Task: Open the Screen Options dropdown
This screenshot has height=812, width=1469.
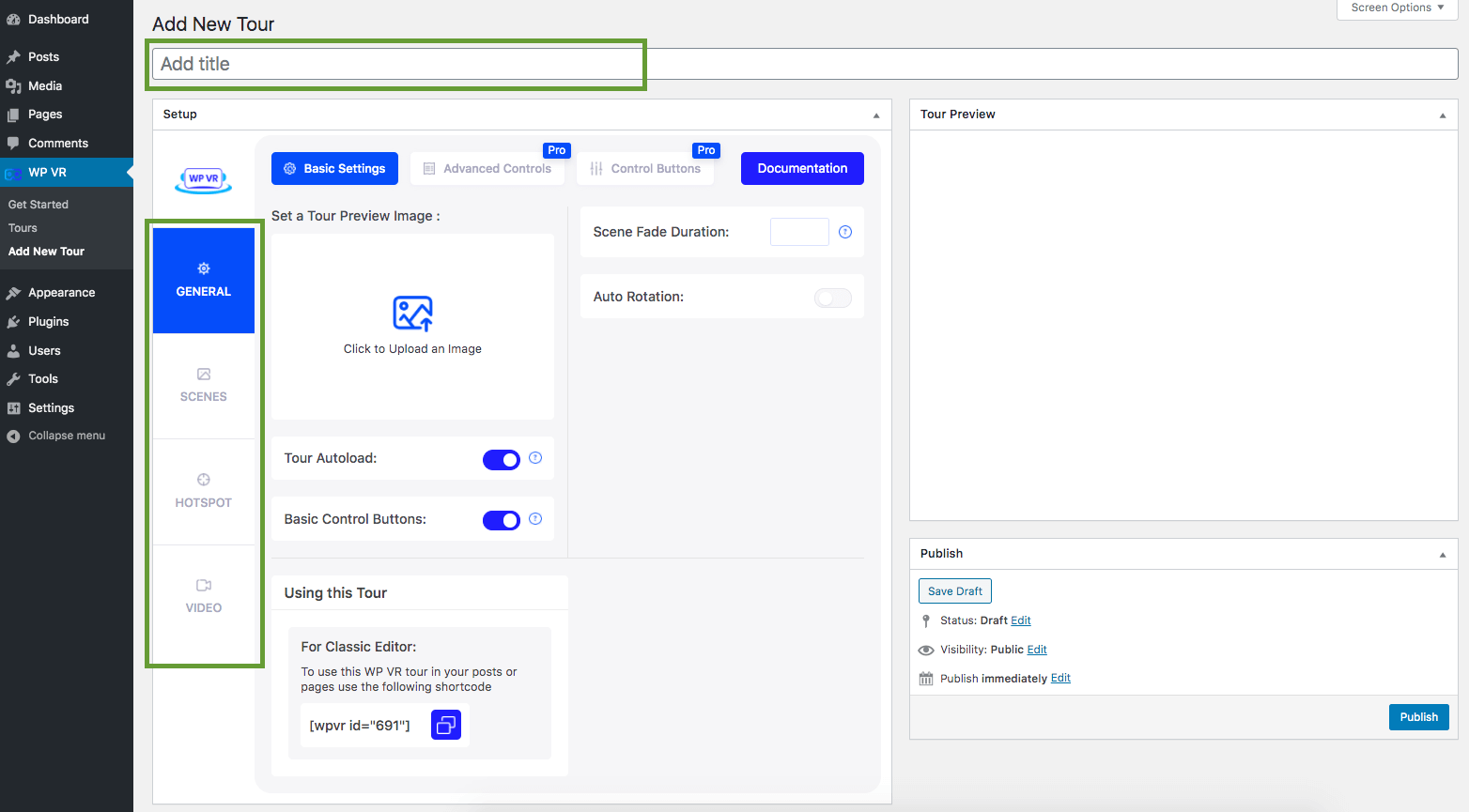Action: pyautogui.click(x=1397, y=8)
